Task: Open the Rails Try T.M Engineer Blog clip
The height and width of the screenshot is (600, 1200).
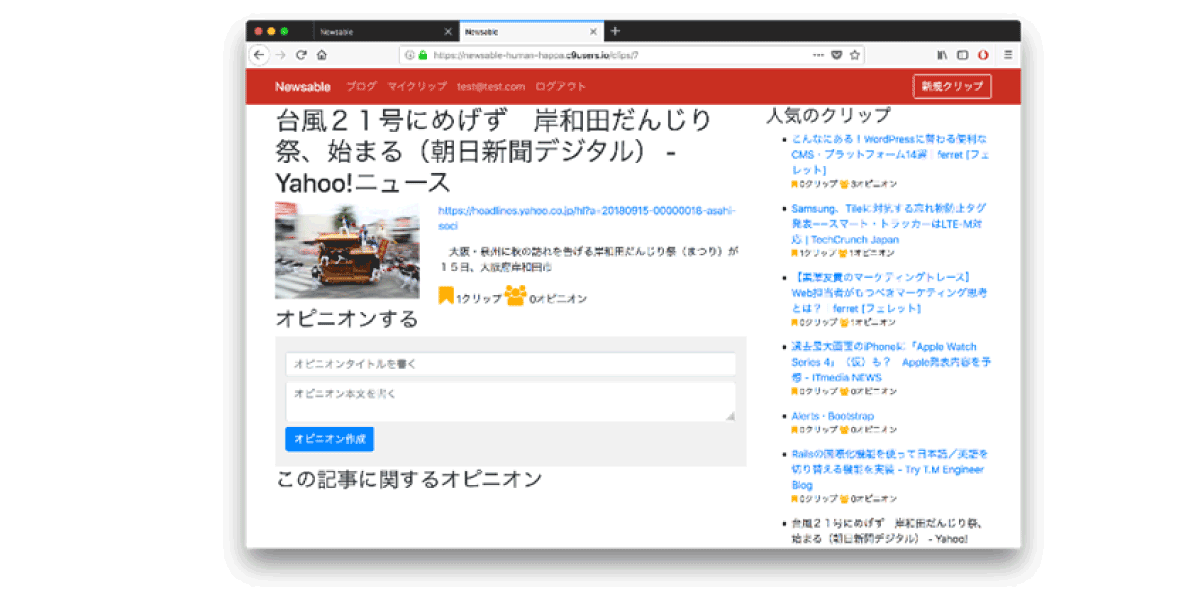Action: coord(887,469)
